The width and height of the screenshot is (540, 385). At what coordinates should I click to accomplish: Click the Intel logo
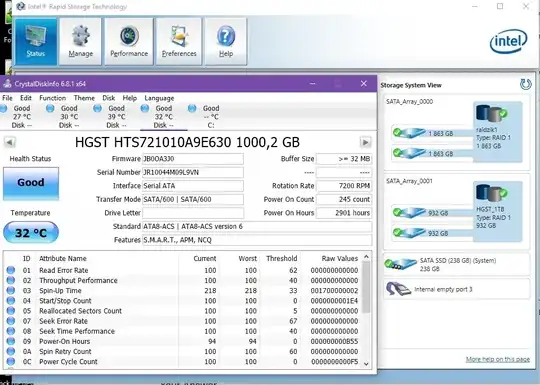pyautogui.click(x=508, y=41)
